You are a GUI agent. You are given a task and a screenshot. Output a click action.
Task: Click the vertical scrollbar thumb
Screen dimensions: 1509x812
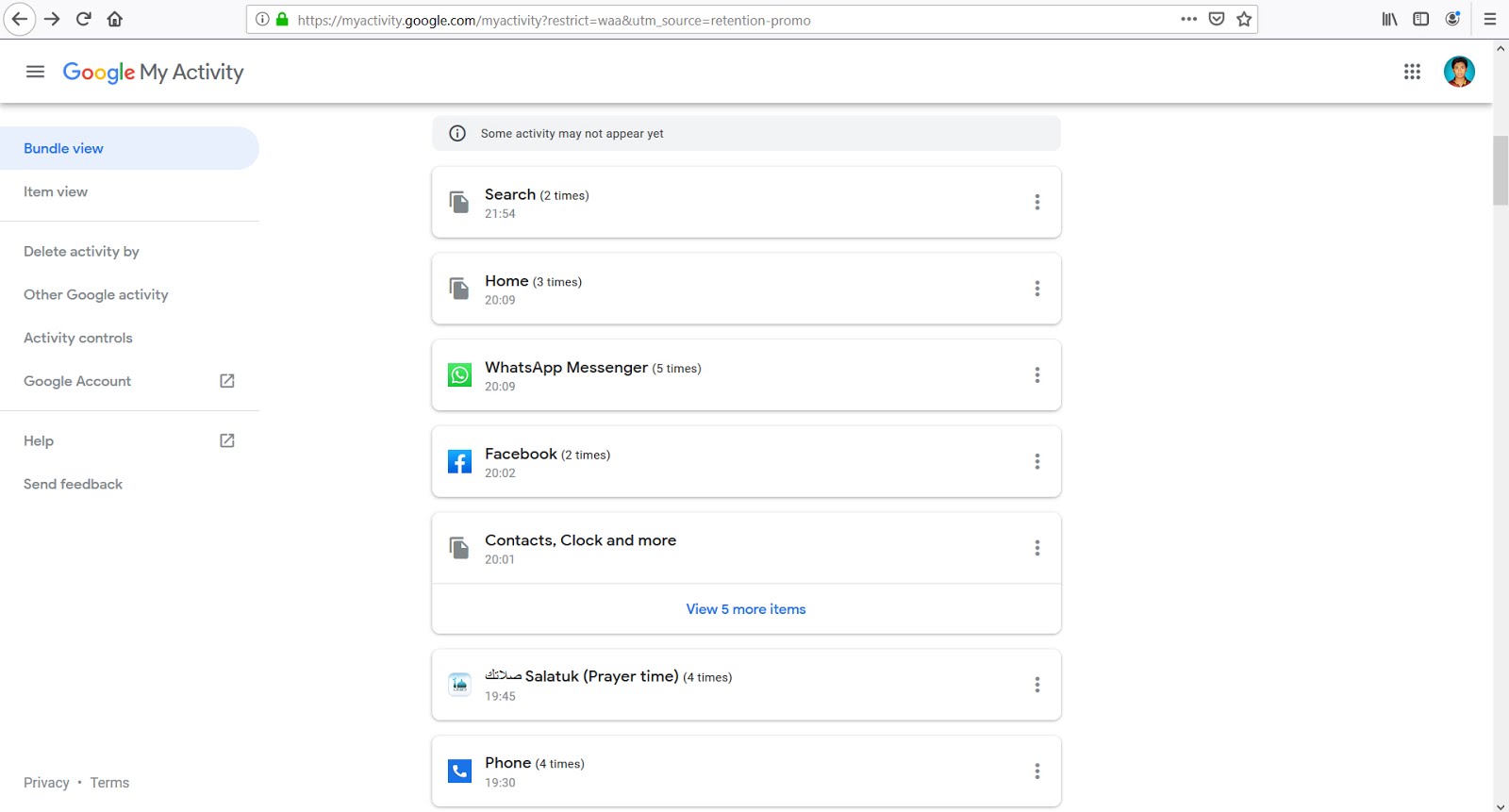pyautogui.click(x=1501, y=171)
